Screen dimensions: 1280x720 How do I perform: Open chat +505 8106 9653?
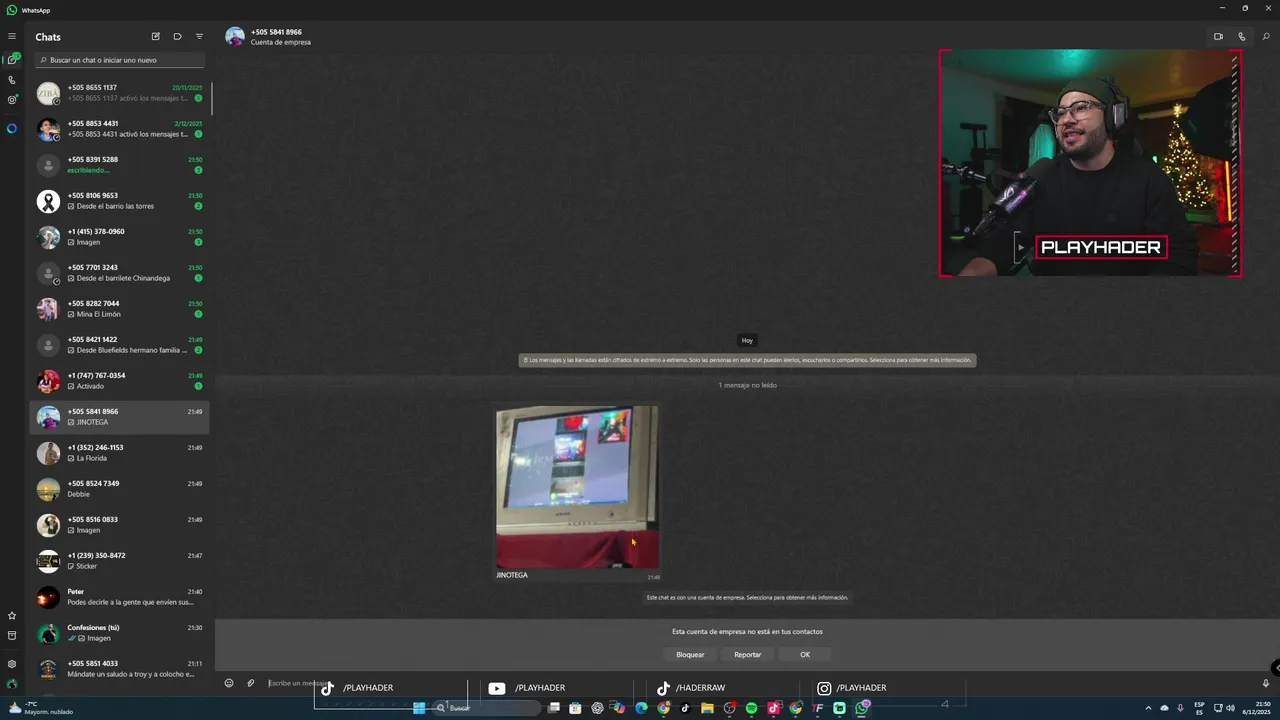[120, 201]
